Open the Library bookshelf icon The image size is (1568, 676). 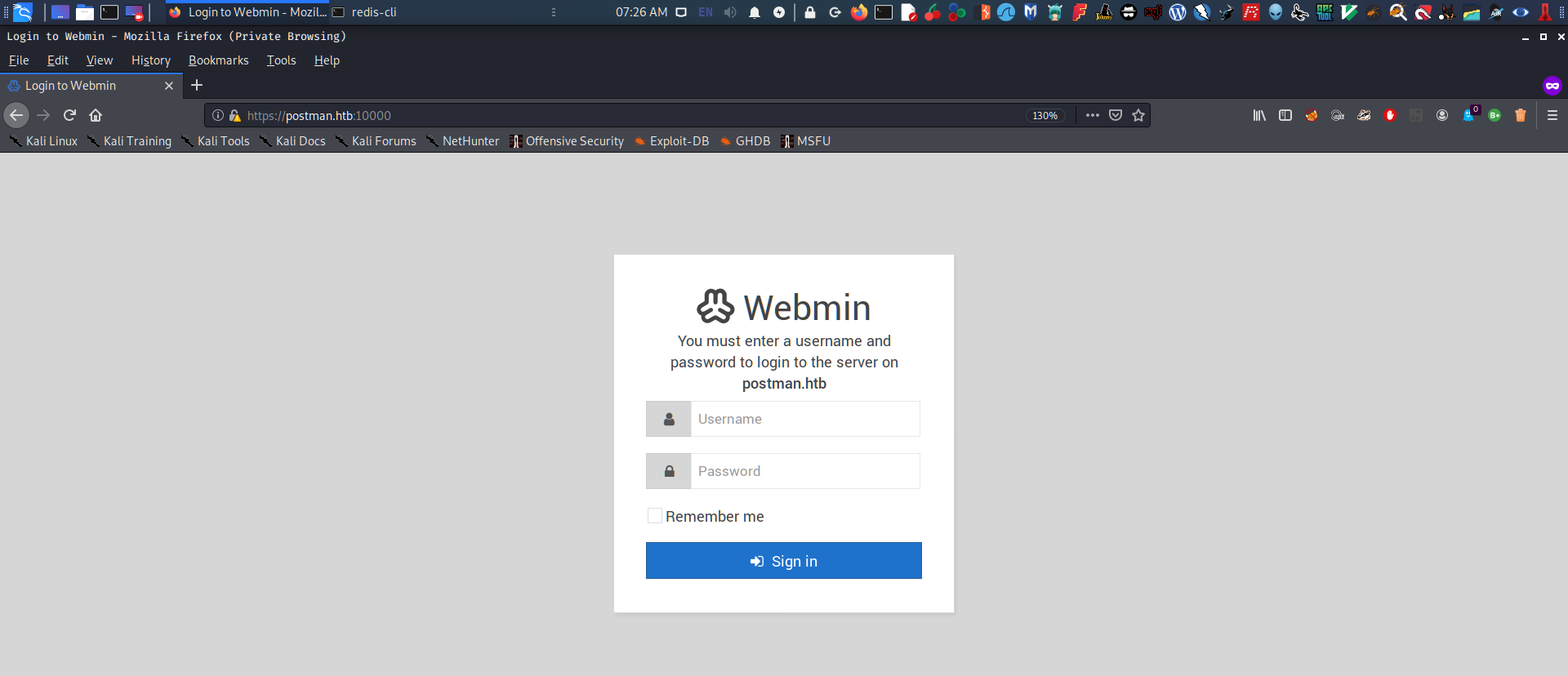1259,115
